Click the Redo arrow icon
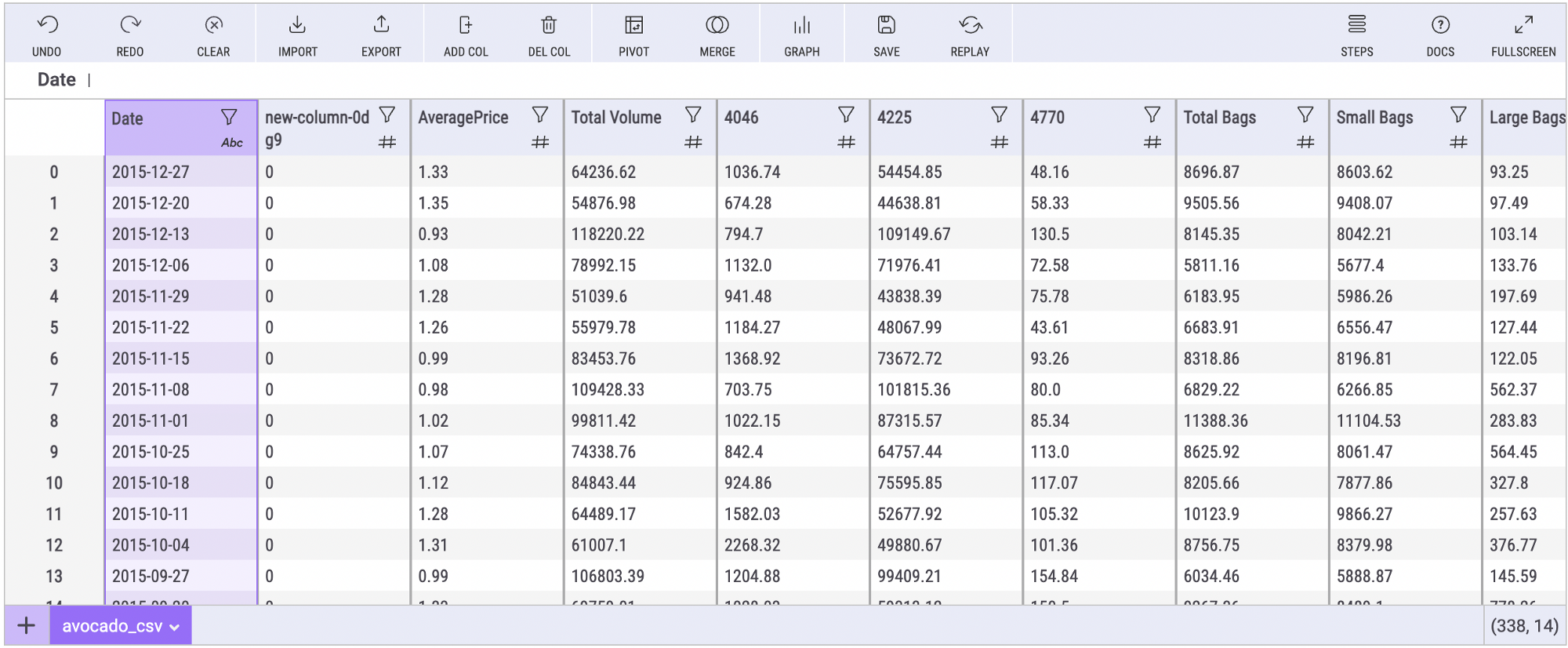Viewport: 1568px width, 648px height. coord(130,26)
